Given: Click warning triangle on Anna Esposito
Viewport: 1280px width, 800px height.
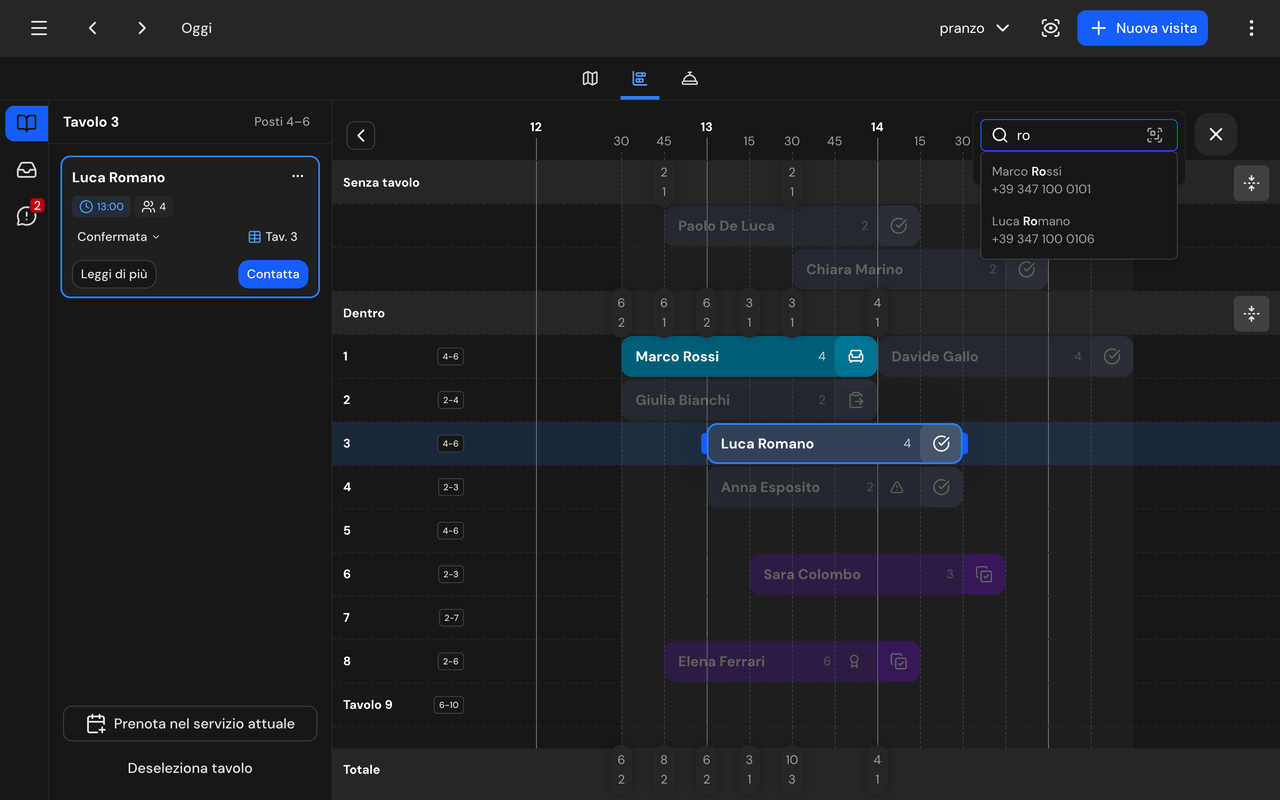Looking at the screenshot, I should 897,487.
